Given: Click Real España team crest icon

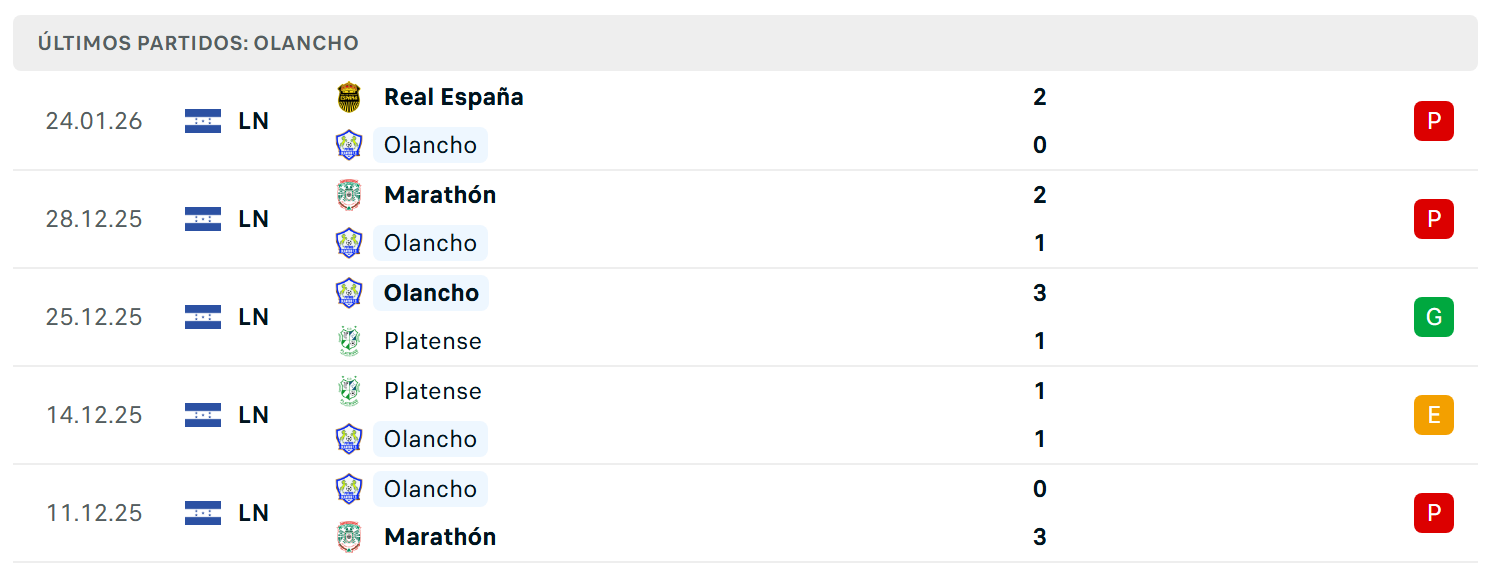Looking at the screenshot, I should [x=348, y=97].
